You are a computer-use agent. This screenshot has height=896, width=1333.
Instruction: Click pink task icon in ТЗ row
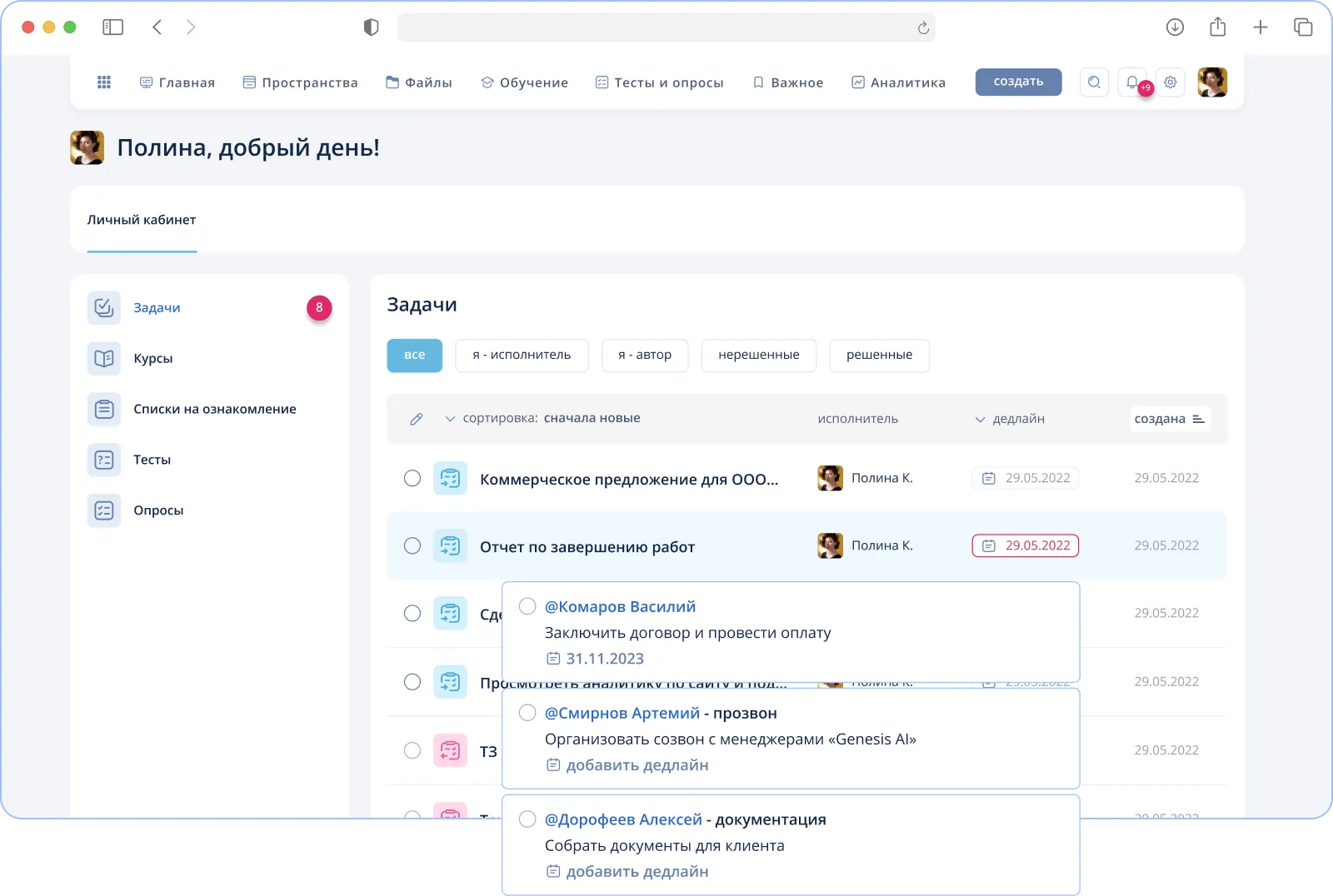[450, 750]
